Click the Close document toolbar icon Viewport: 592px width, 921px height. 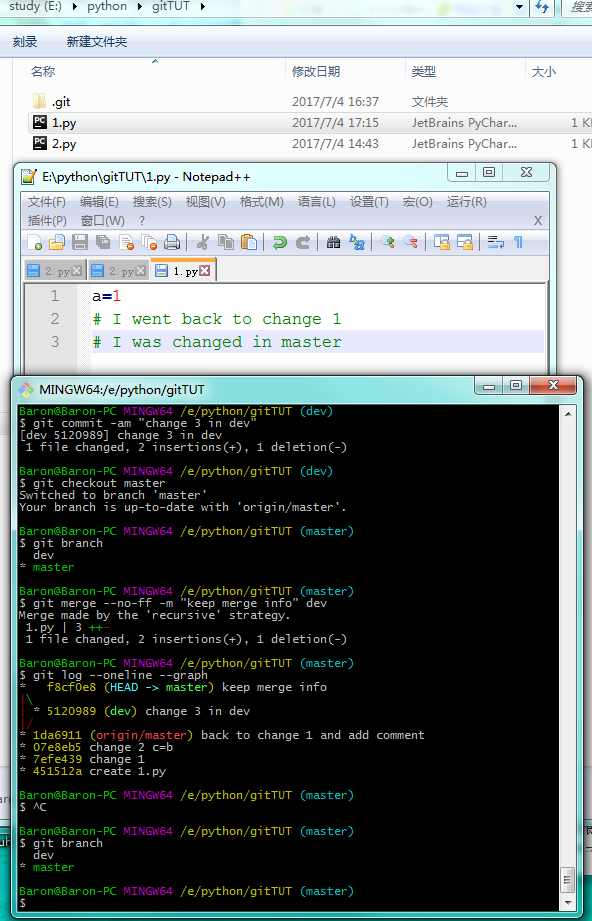tap(126, 242)
